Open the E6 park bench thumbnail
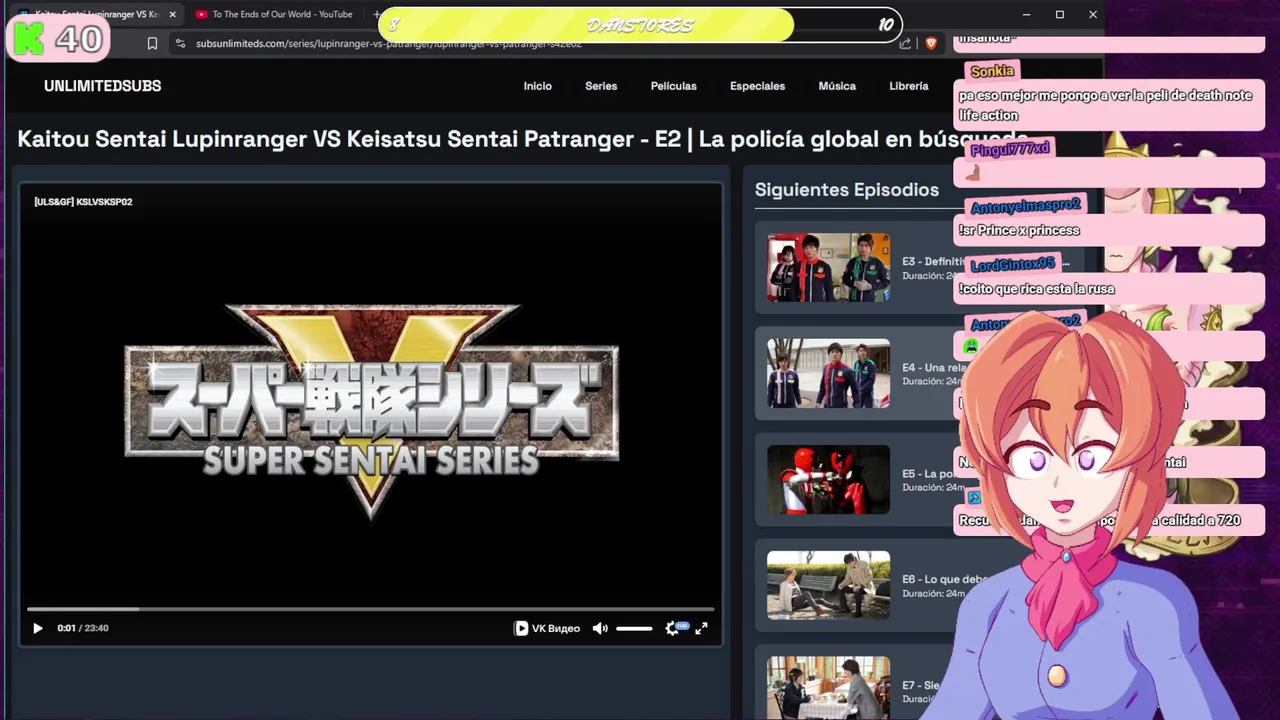The width and height of the screenshot is (1280, 720). click(828, 585)
